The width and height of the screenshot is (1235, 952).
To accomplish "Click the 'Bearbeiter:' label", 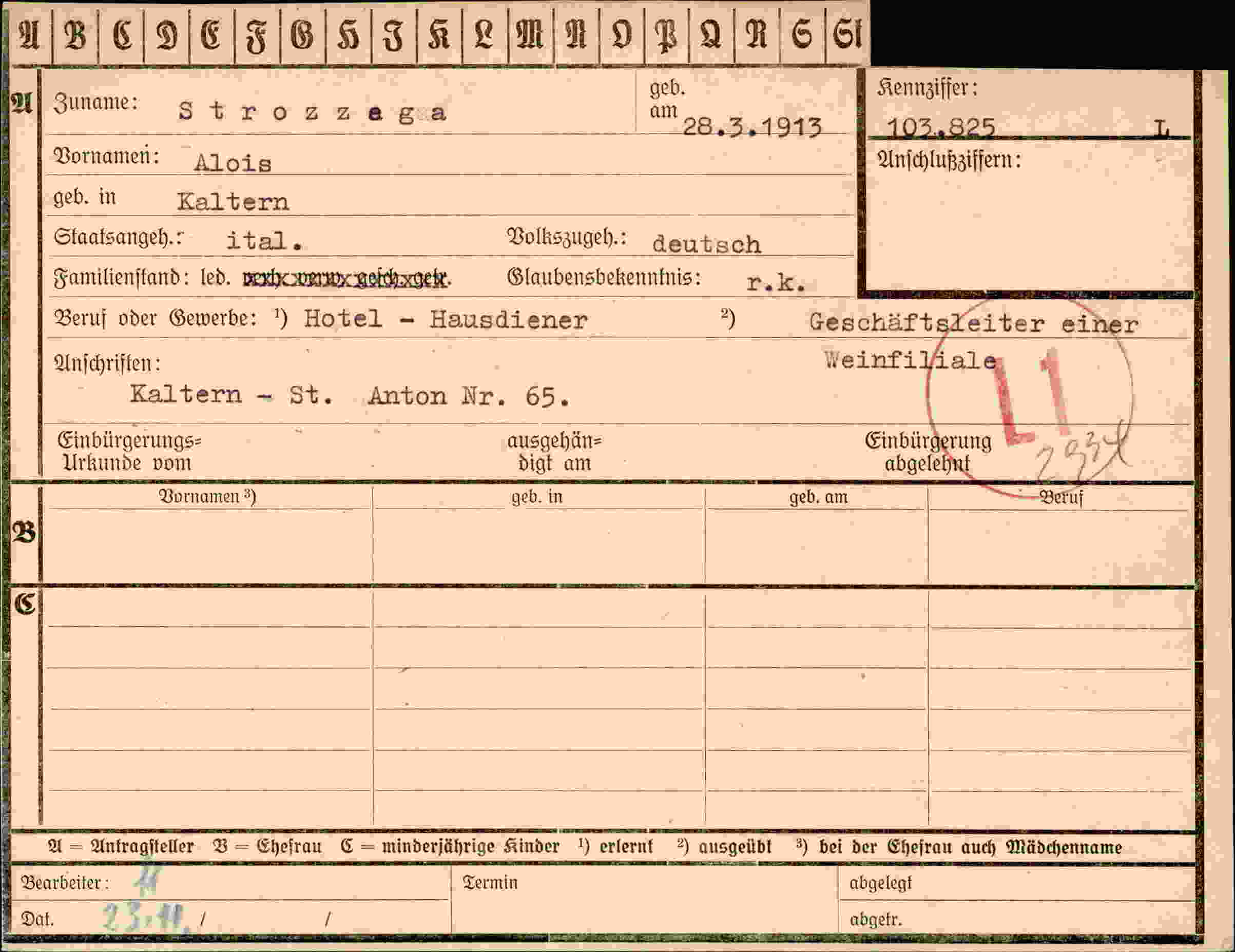I will pos(65,883).
